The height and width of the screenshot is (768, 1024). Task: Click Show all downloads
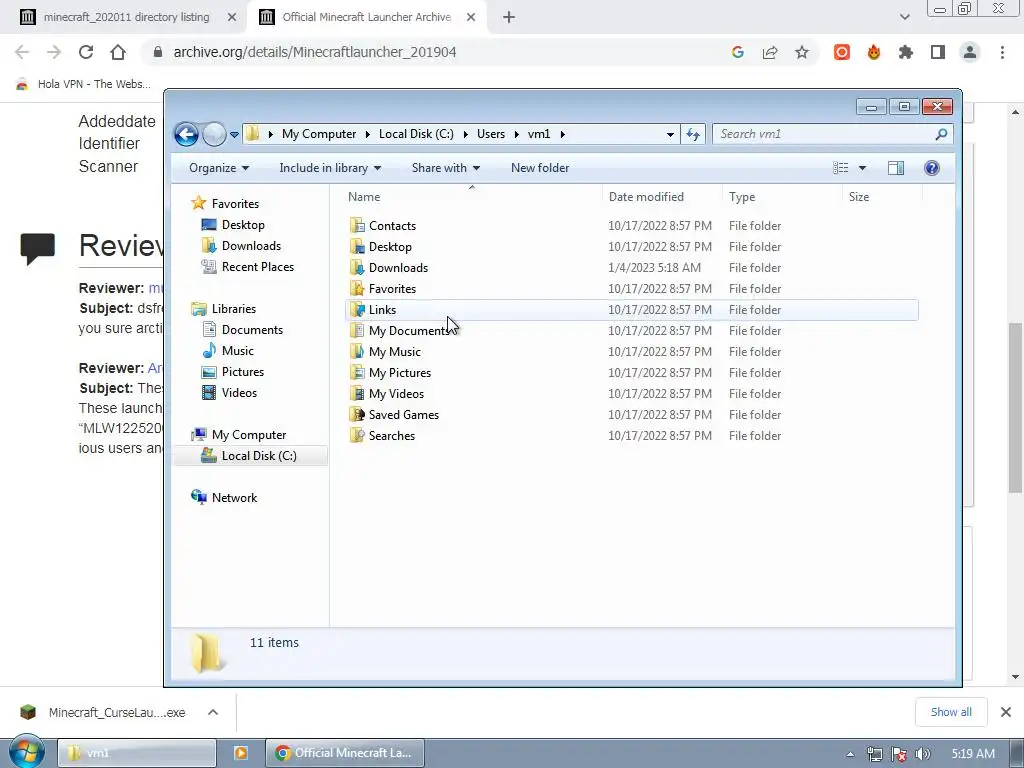point(951,712)
